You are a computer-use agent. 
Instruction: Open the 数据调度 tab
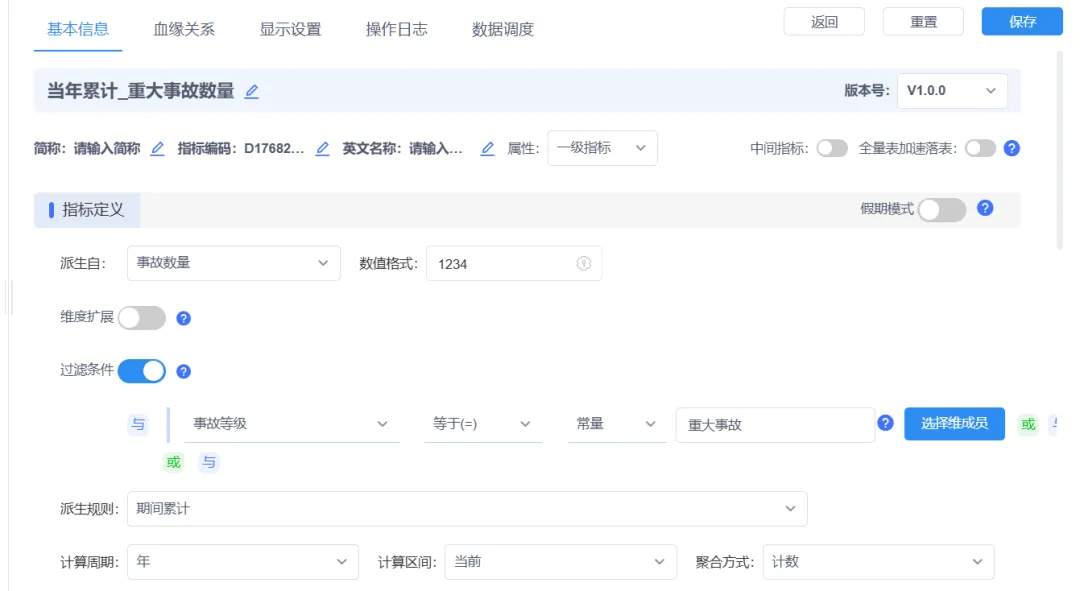[503, 29]
